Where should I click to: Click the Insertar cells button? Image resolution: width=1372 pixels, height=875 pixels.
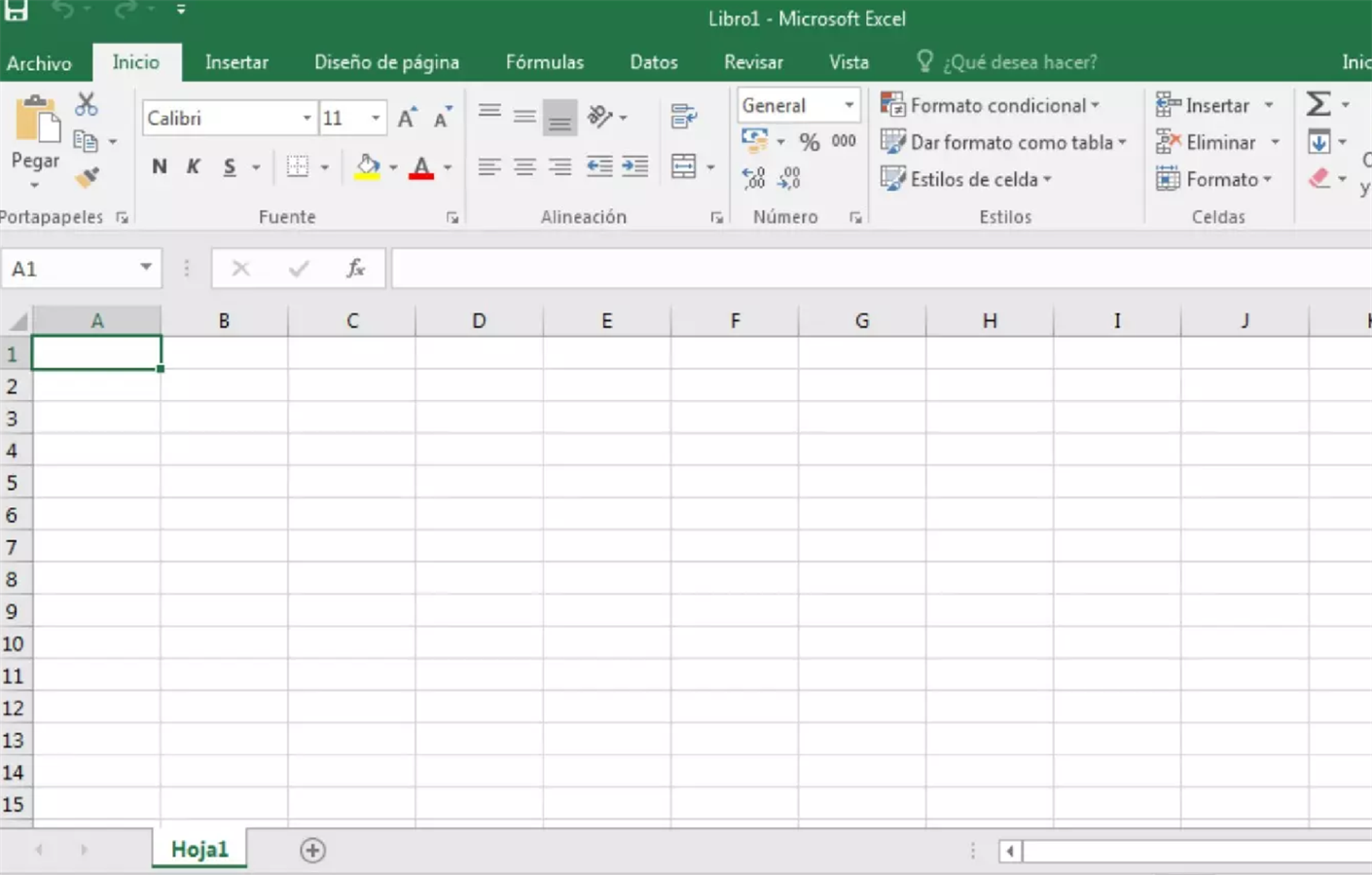[x=1203, y=105]
